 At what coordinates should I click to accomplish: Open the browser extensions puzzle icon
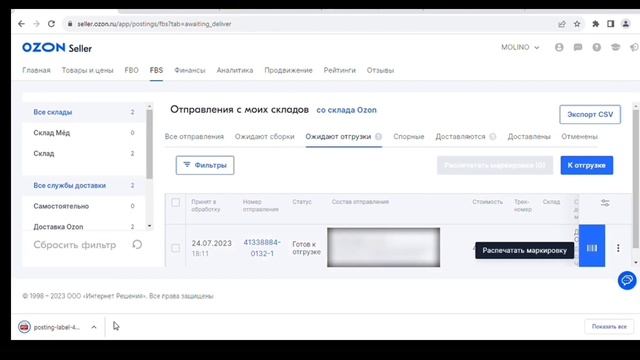click(x=596, y=24)
